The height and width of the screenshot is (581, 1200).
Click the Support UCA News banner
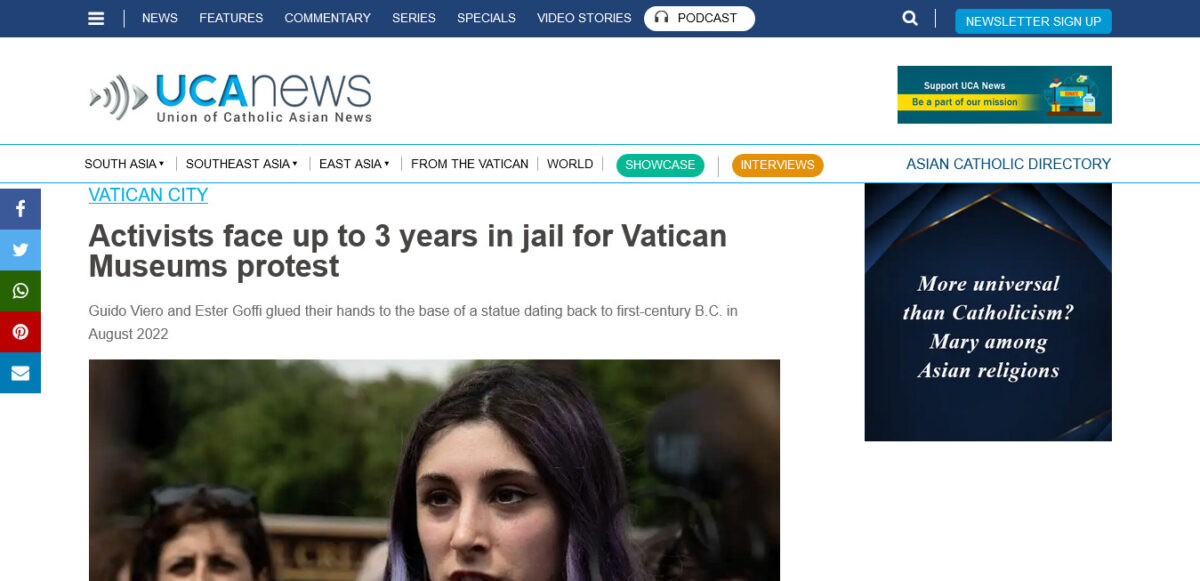point(1004,95)
